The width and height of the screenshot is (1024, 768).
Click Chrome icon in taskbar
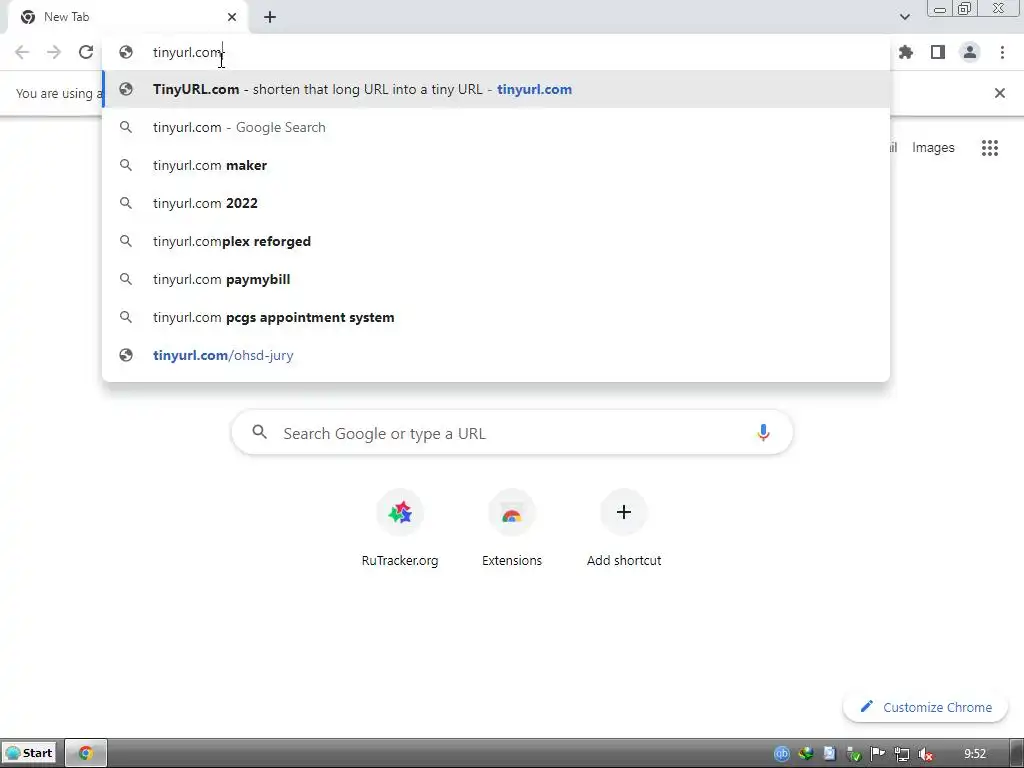coord(86,753)
